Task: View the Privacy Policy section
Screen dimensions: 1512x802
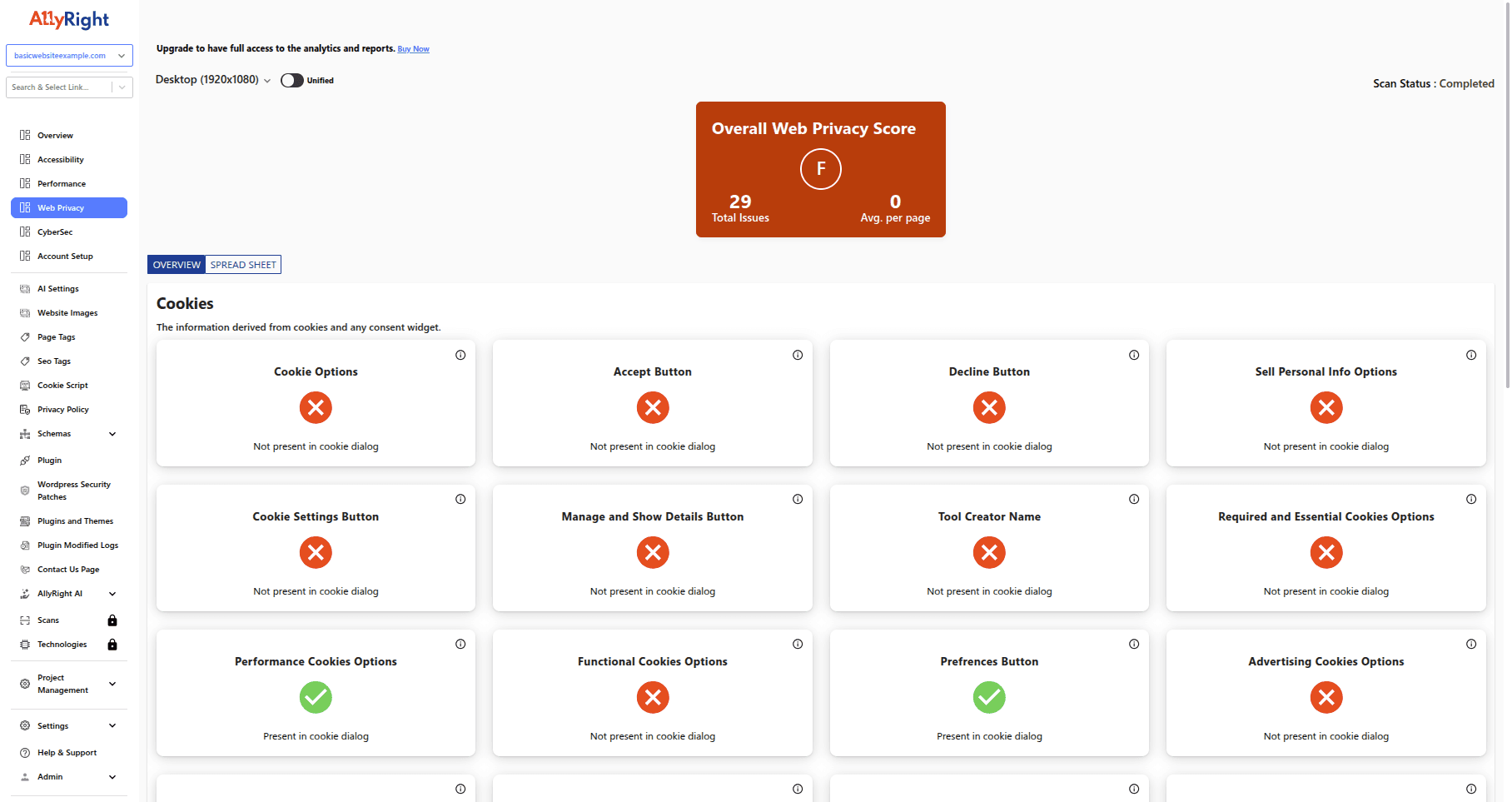Action: [64, 409]
